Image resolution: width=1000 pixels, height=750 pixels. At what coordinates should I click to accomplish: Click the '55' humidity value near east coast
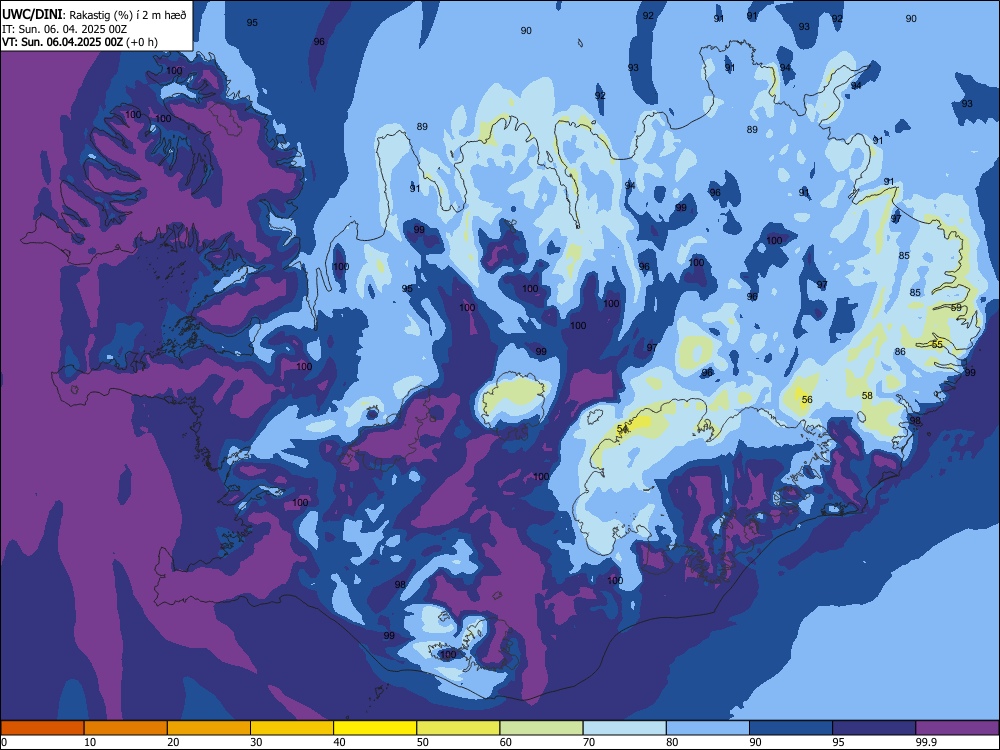pos(937,344)
